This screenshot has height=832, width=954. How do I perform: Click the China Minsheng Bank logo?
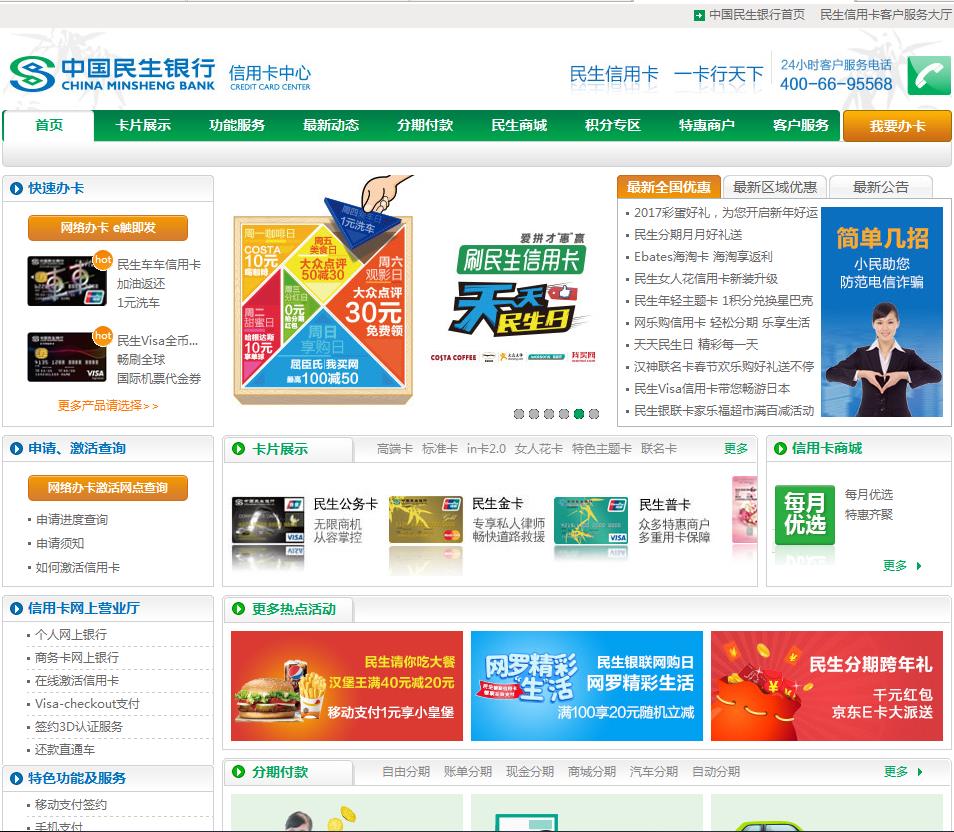(112, 75)
